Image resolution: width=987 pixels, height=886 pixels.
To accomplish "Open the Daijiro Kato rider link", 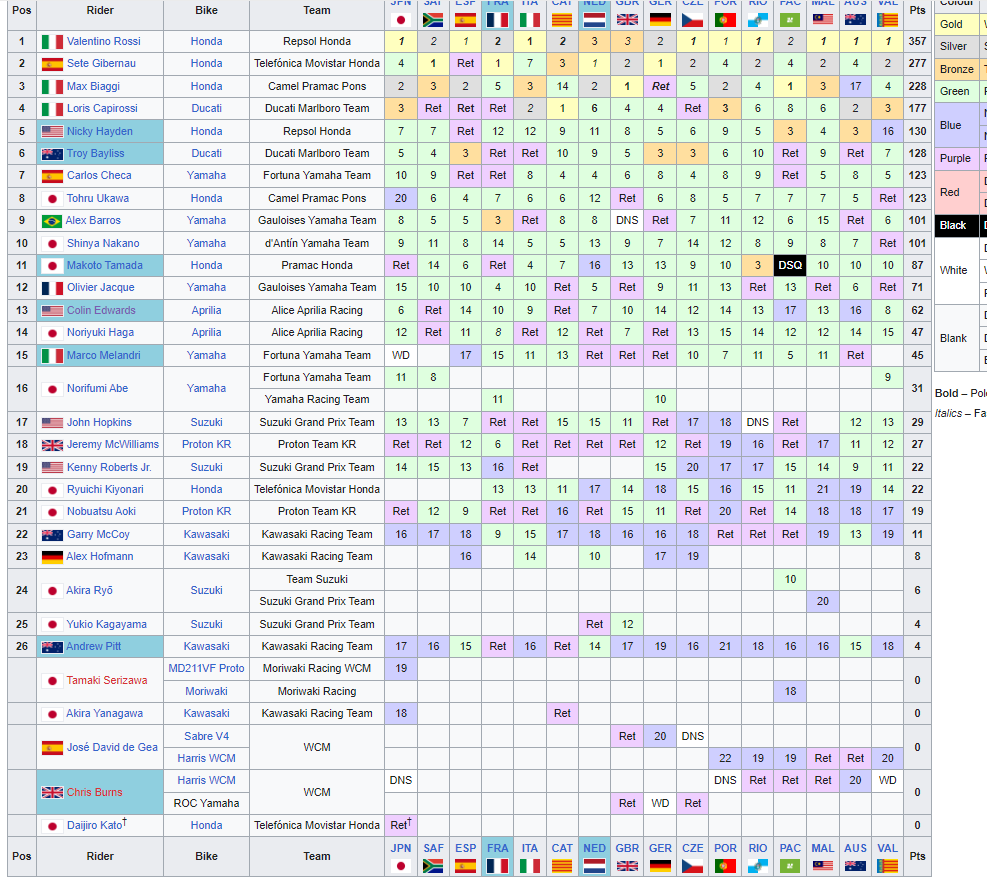I will coord(94,826).
